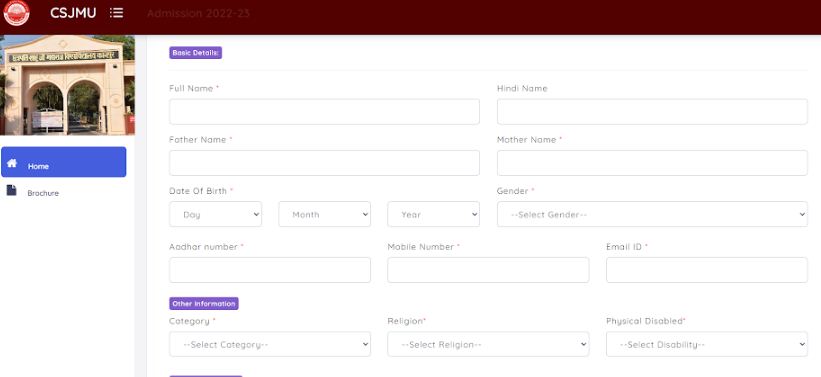Focus the Hindi Name text field
Screen dimensions: 821x377
click(652, 112)
